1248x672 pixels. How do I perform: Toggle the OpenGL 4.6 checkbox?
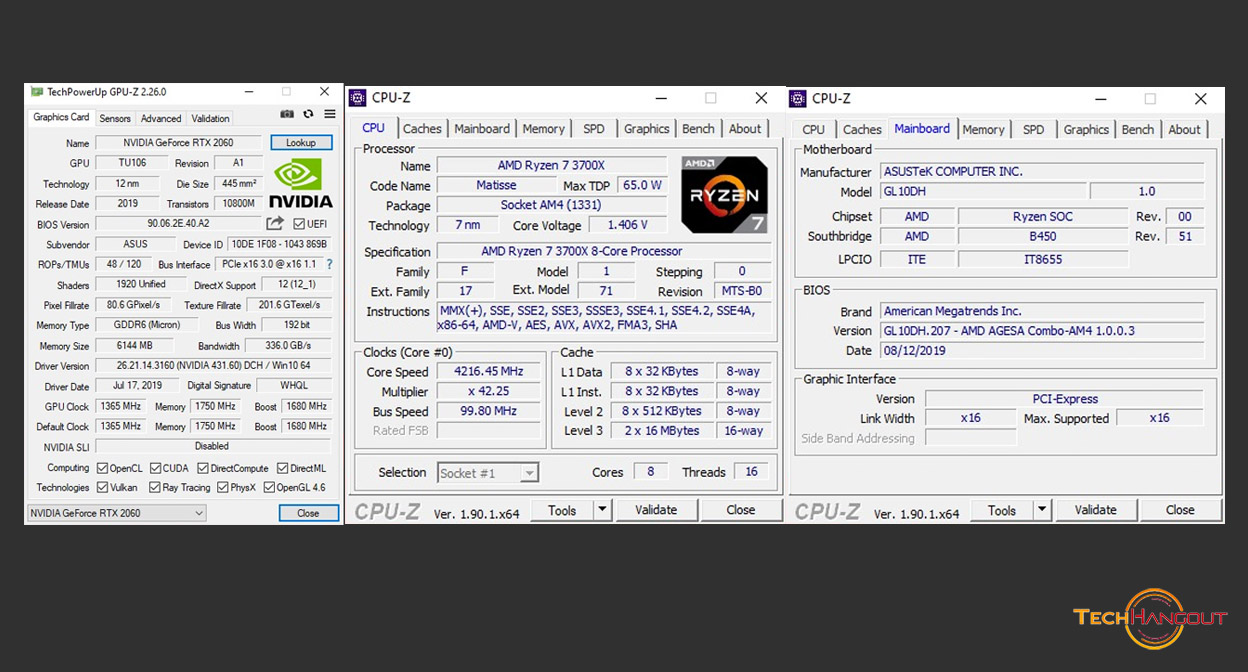pyautogui.click(x=268, y=488)
